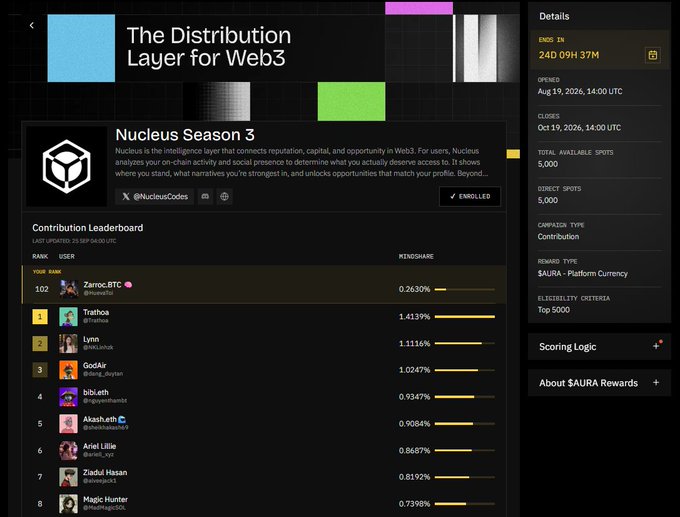Click the Contribution Leaderboard heading
The height and width of the screenshot is (517, 680).
[88, 228]
